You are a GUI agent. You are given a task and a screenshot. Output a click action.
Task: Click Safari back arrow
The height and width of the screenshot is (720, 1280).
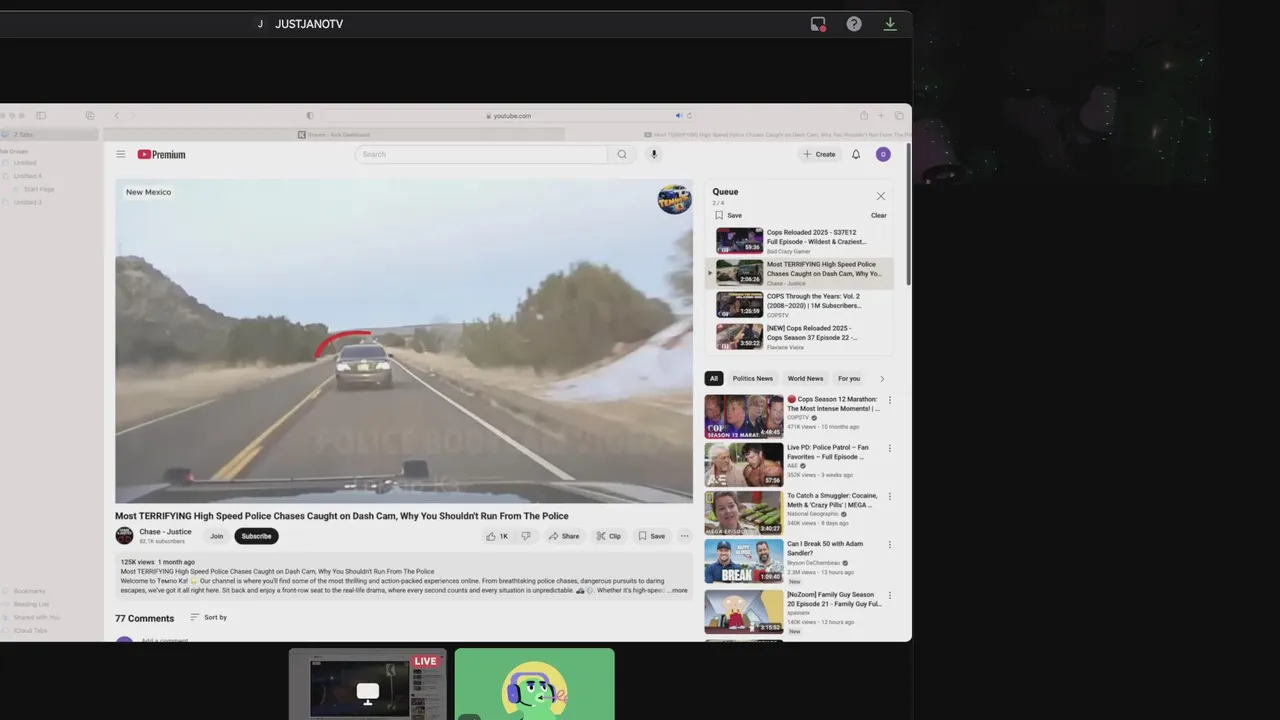coord(116,116)
